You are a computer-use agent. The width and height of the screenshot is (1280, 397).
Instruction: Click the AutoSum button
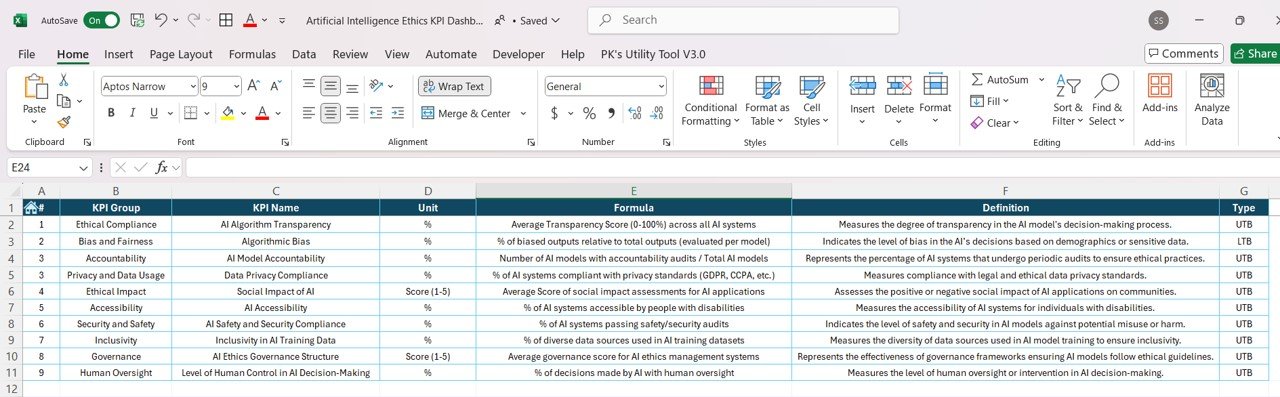1000,79
